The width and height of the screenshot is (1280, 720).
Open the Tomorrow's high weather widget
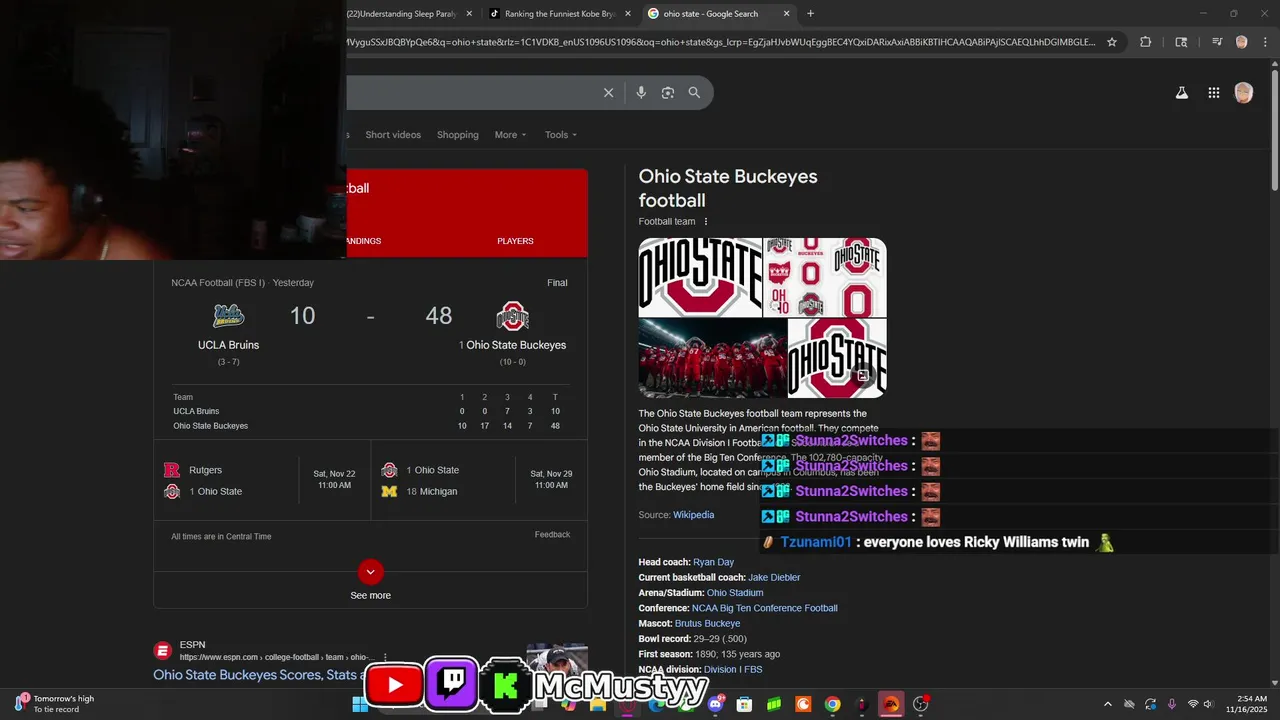click(56, 703)
